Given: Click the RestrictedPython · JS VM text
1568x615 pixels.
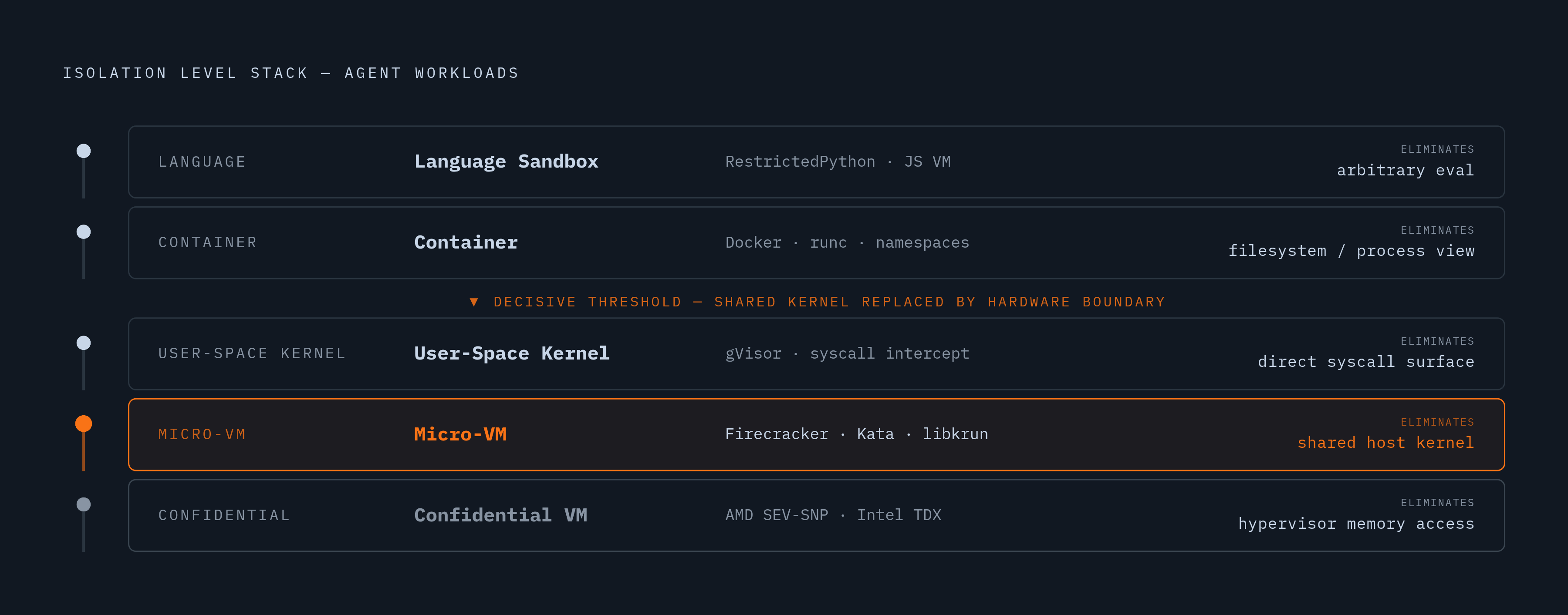Looking at the screenshot, I should point(838,162).
